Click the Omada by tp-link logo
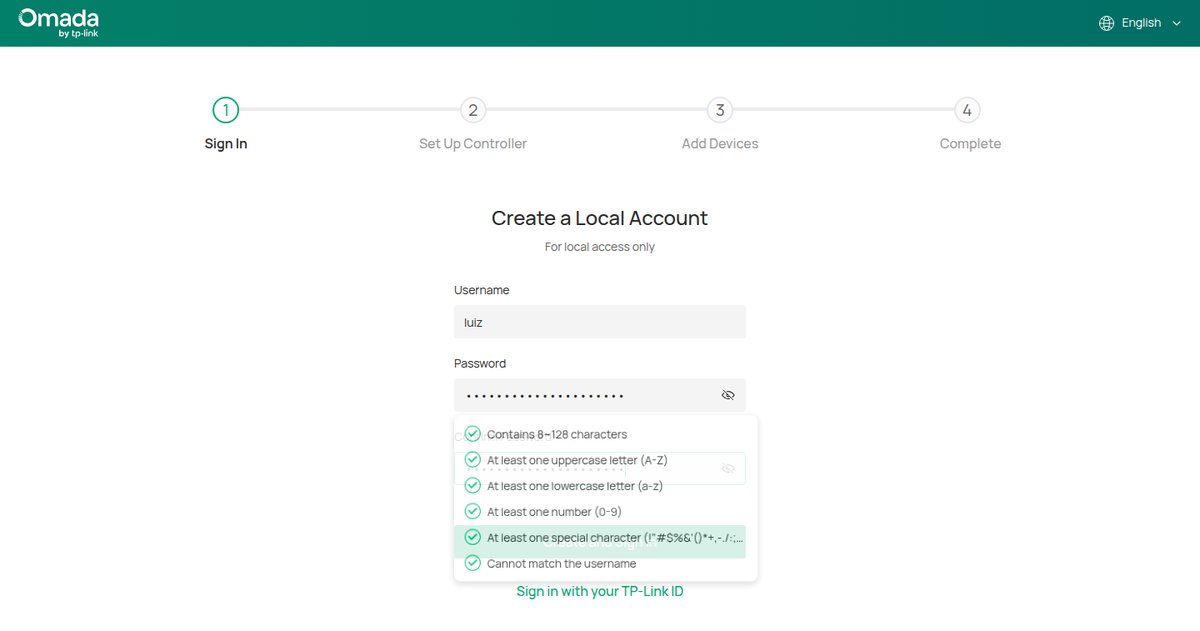The width and height of the screenshot is (1200, 631). (58, 23)
